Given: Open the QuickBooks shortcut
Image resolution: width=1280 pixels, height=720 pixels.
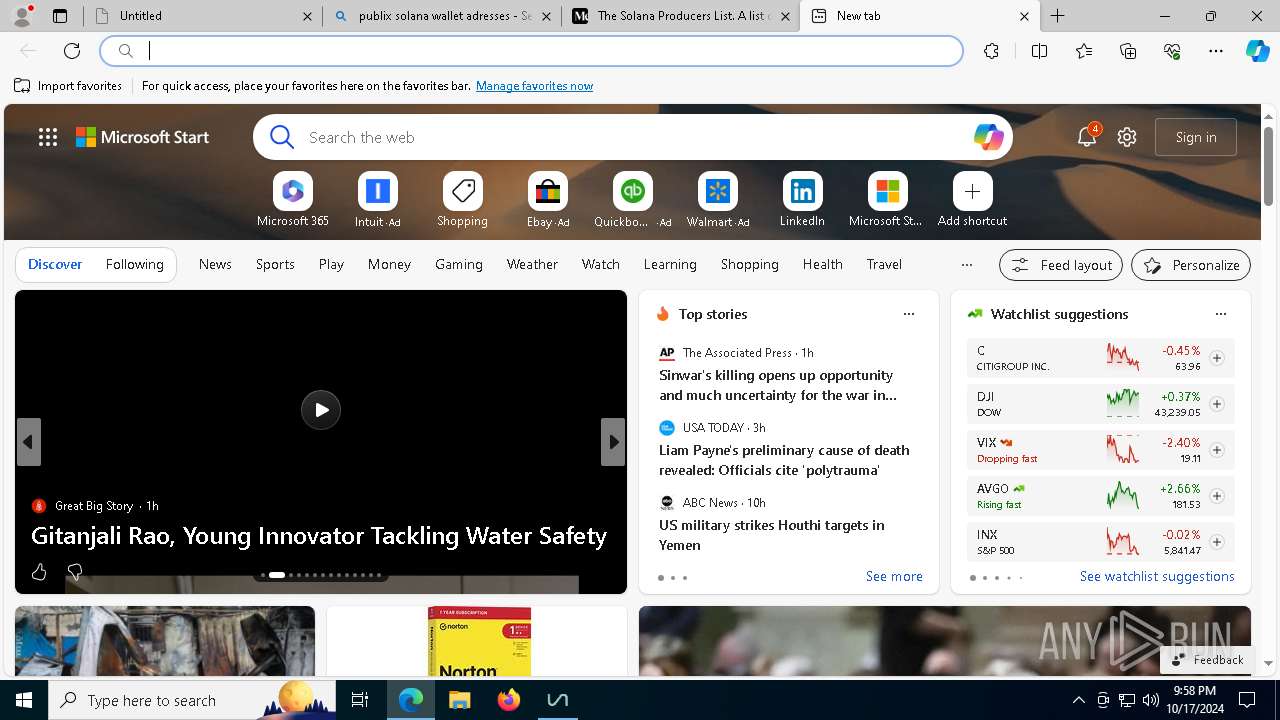Looking at the screenshot, I should [x=632, y=200].
